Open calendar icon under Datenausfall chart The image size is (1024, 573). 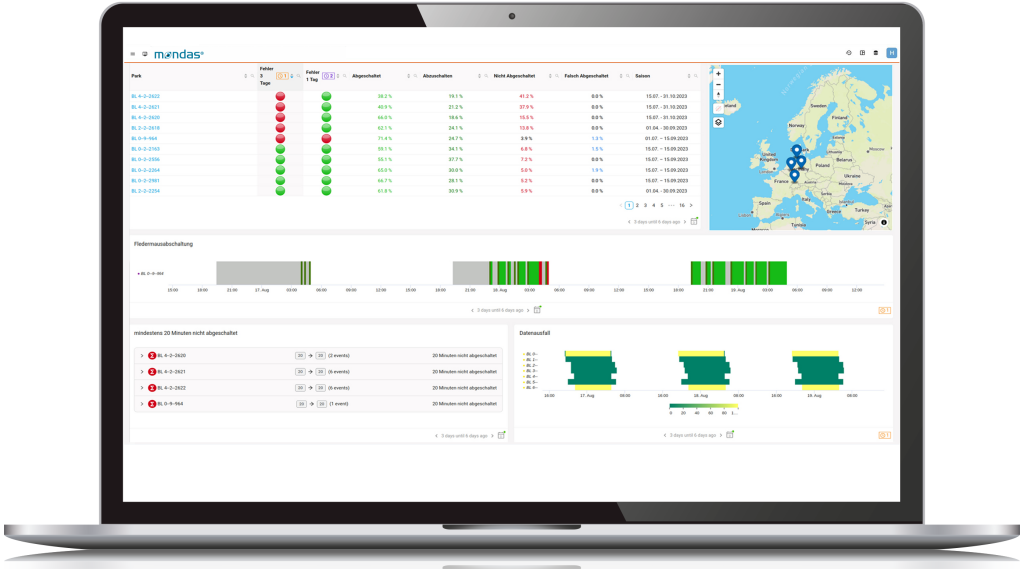tap(730, 434)
